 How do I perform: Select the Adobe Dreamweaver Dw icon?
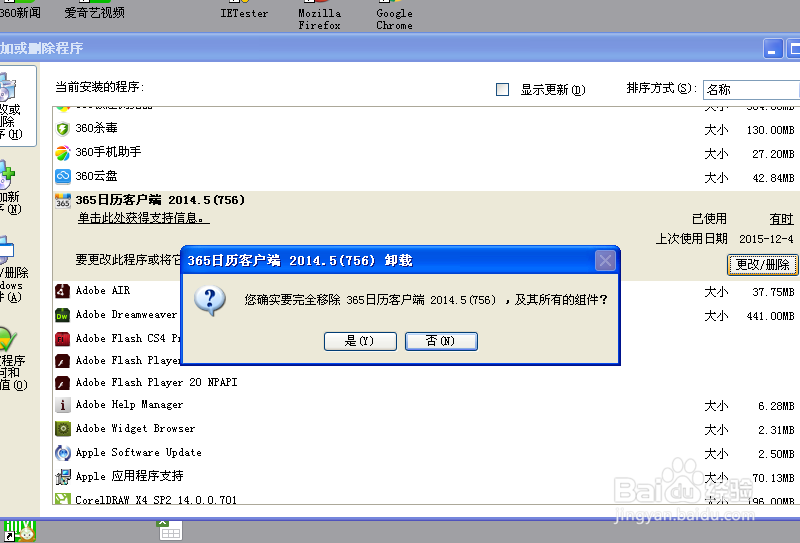click(63, 315)
